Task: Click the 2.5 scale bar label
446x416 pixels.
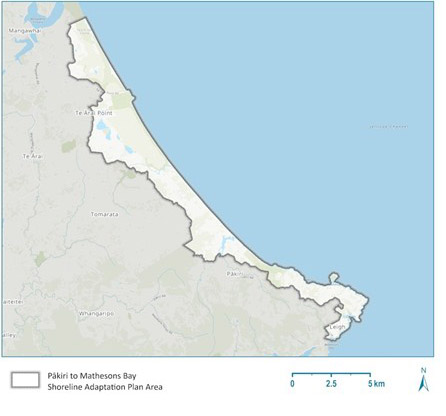Action: (x=331, y=384)
